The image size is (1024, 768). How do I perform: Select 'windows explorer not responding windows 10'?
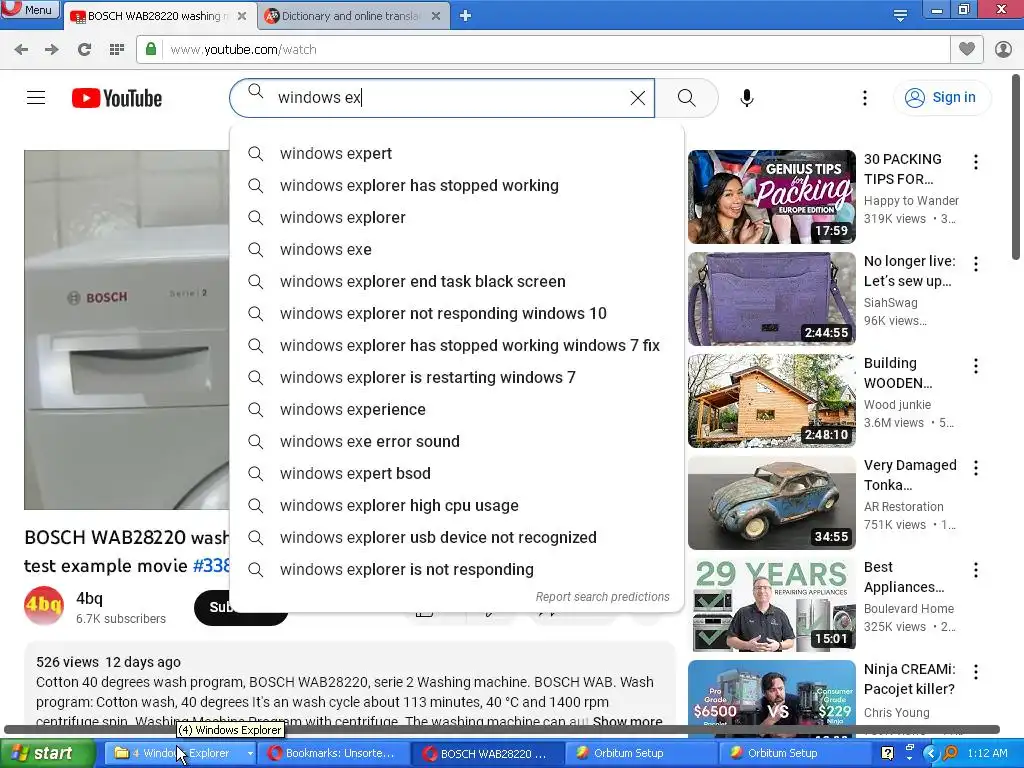click(x=456, y=313)
